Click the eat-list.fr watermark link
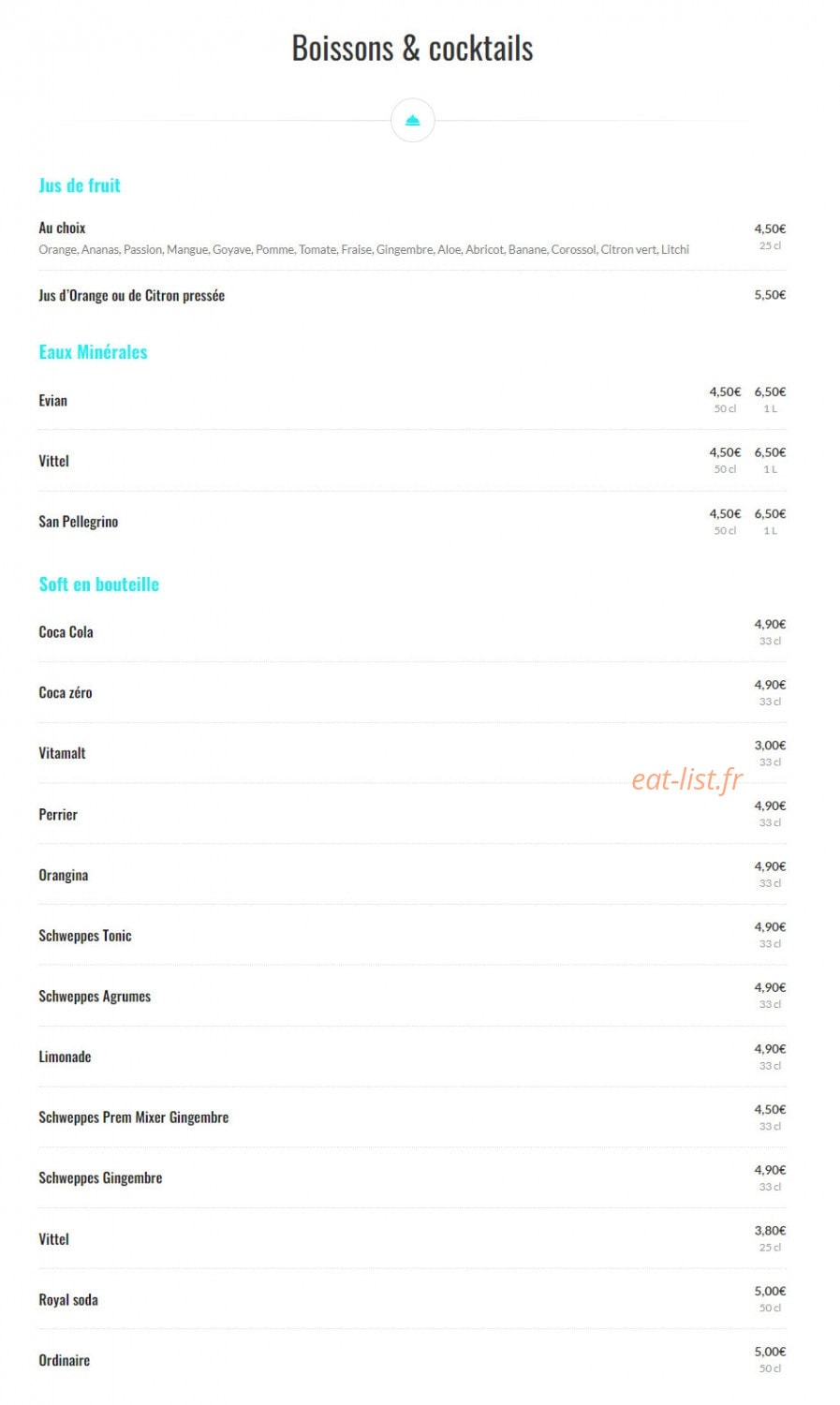 pyautogui.click(x=687, y=779)
